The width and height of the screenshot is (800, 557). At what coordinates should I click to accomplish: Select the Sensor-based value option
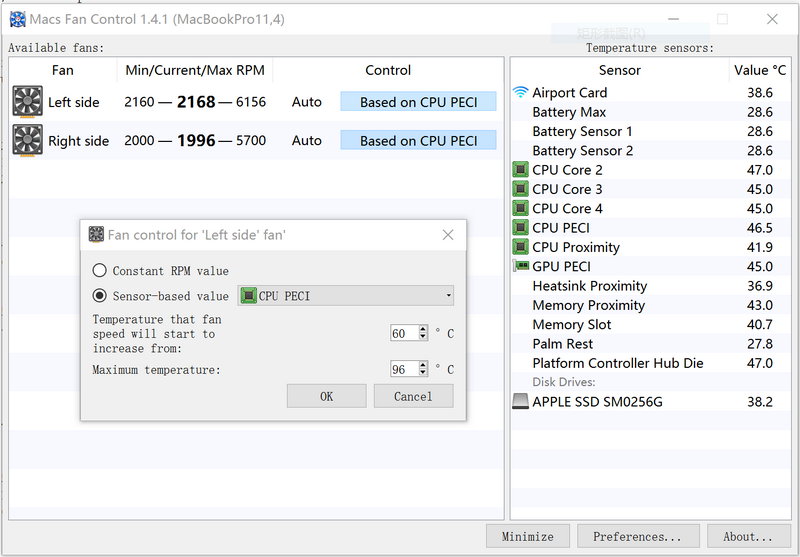coord(99,296)
